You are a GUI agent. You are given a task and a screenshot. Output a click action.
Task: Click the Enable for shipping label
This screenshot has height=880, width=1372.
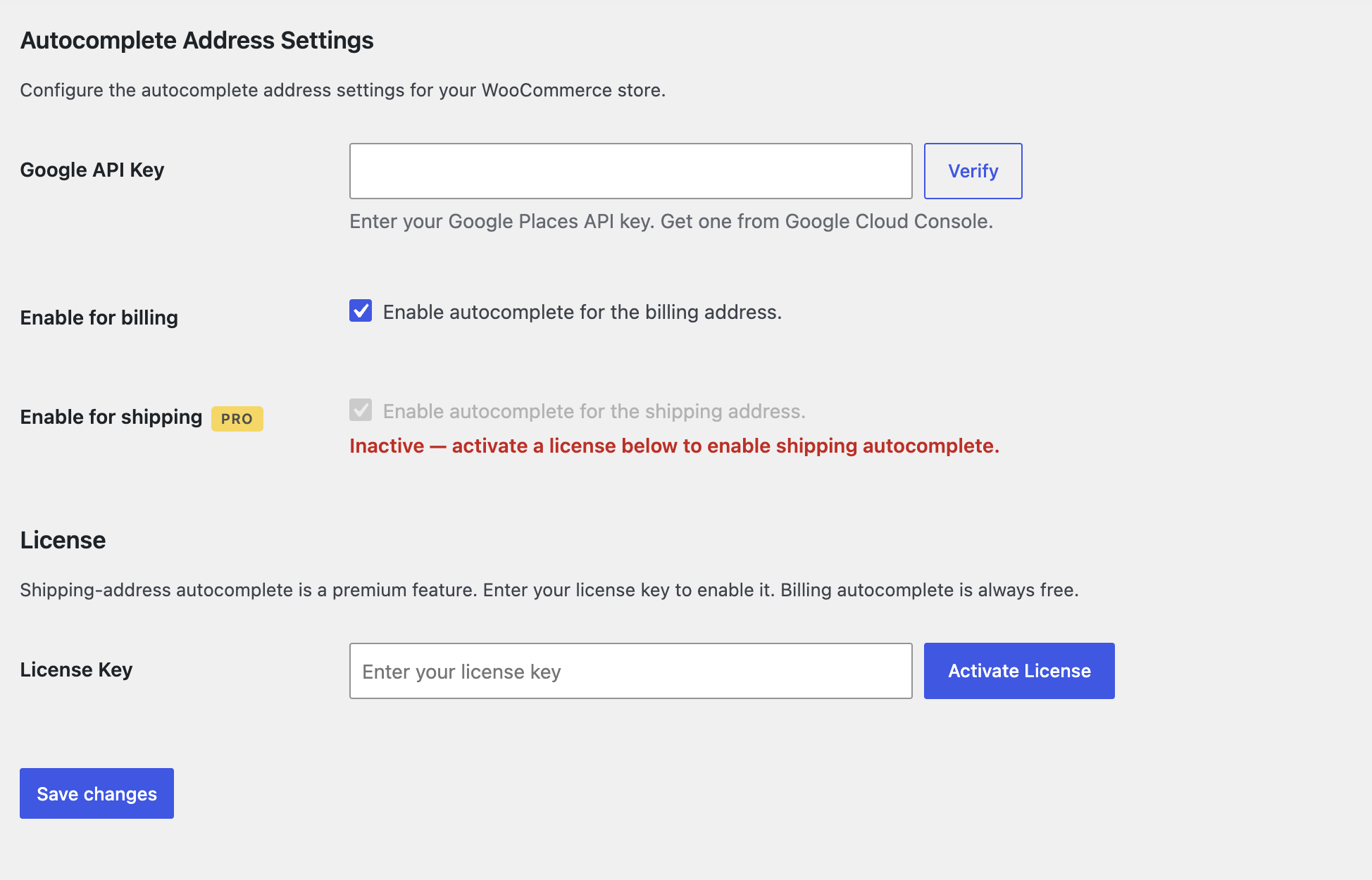[x=111, y=417]
